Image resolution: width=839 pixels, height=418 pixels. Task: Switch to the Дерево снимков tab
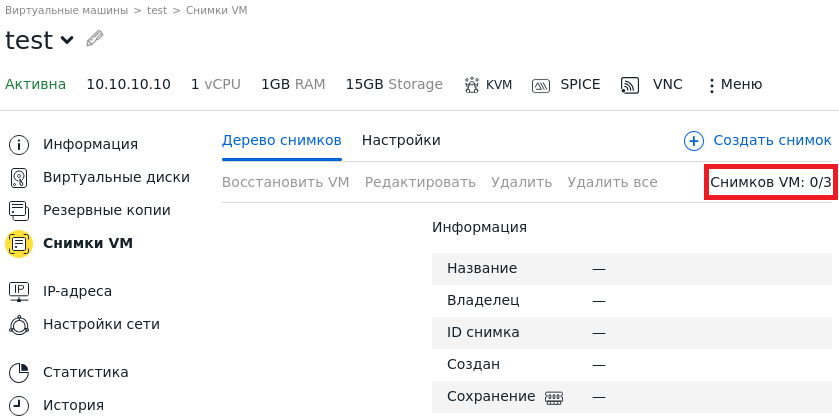(x=281, y=140)
